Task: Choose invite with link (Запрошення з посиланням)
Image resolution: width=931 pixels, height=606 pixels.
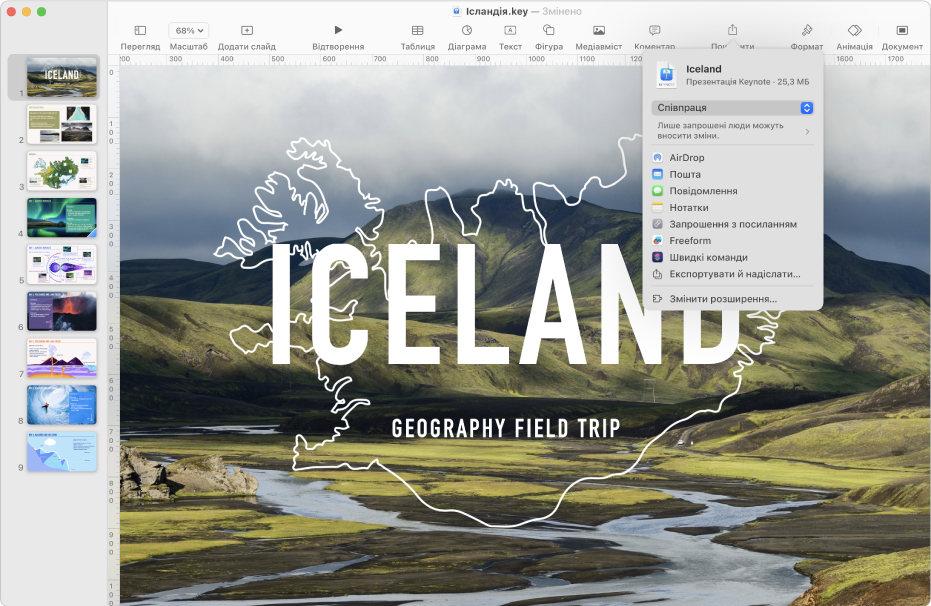Action: tap(733, 224)
